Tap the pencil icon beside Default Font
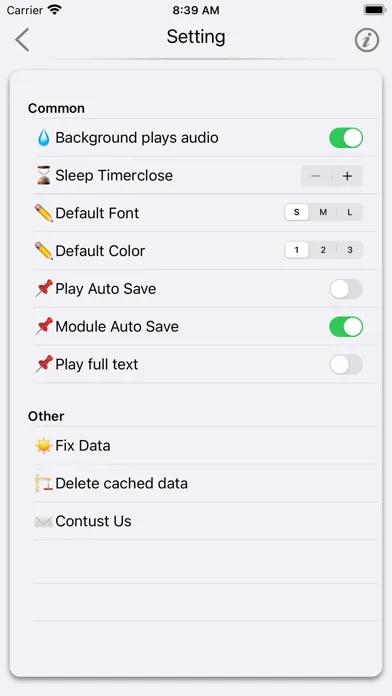The image size is (392, 696). point(44,213)
